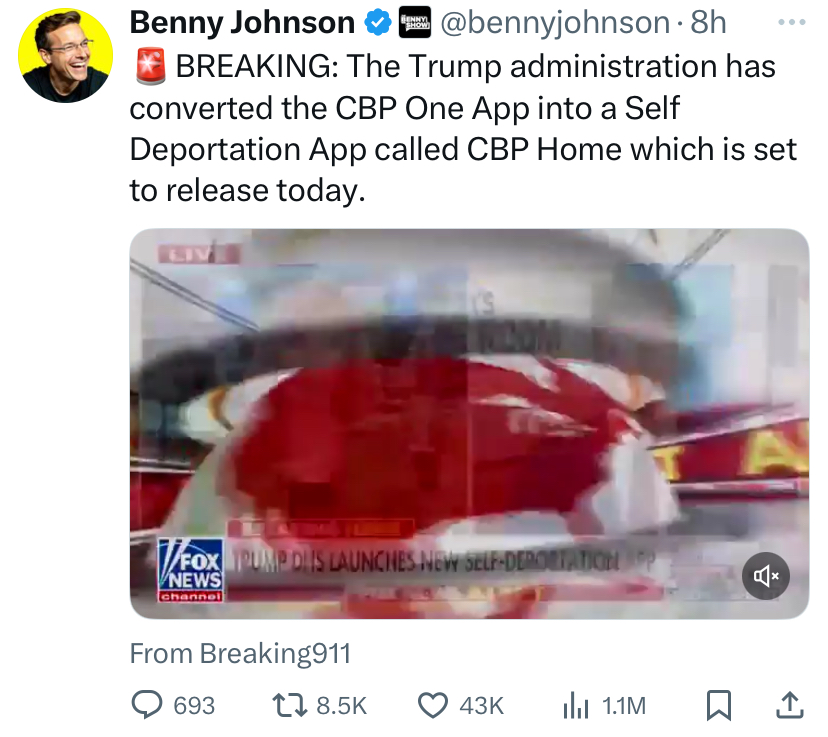Open the Benny Show affiliation badge
Screen dimensions: 828x737
415,23
